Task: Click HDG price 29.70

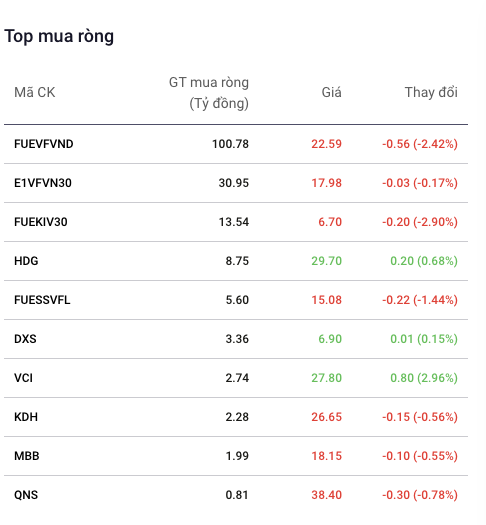Action: click(x=326, y=261)
